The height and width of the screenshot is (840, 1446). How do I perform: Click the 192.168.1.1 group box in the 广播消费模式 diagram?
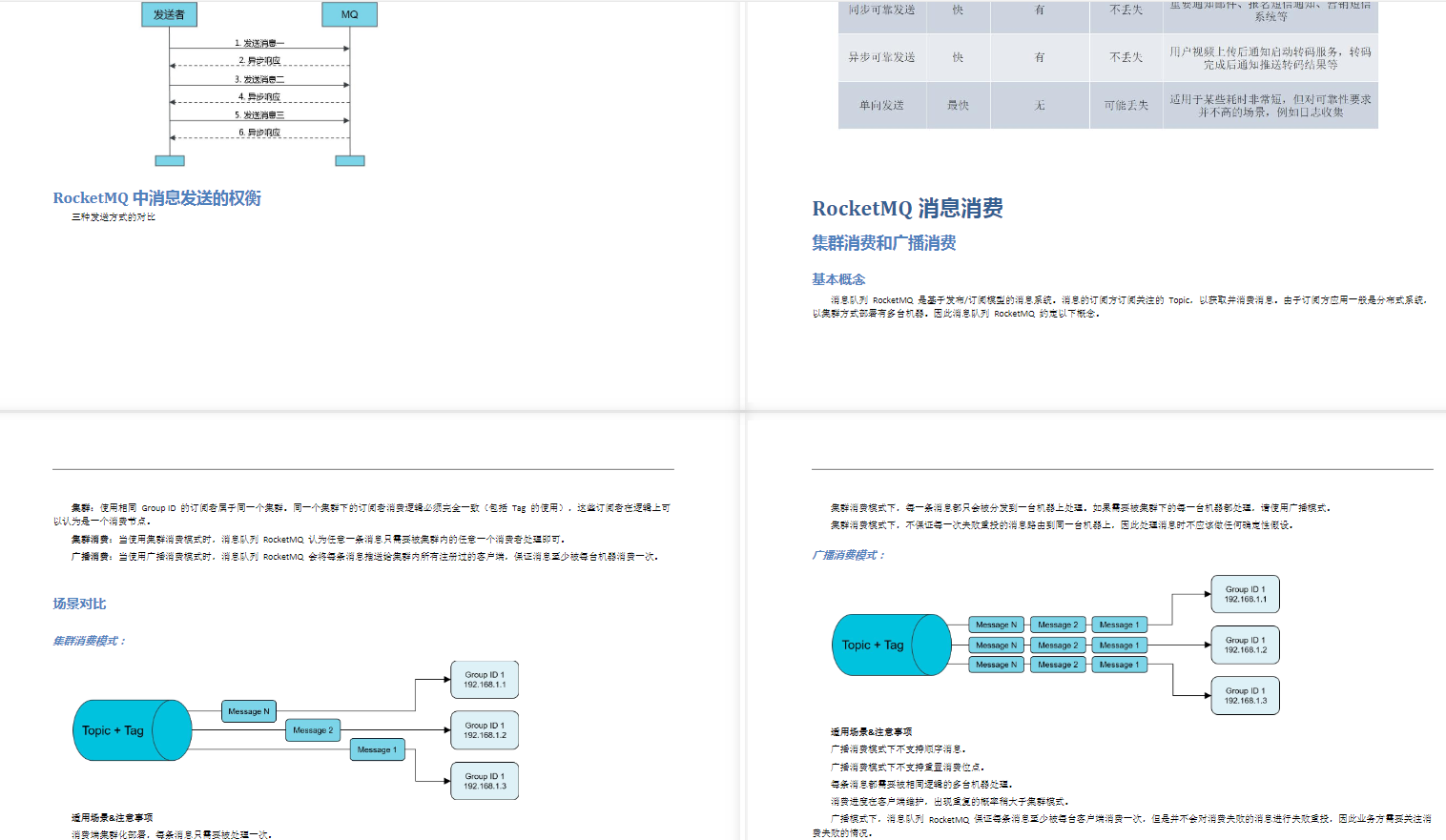click(x=1246, y=594)
